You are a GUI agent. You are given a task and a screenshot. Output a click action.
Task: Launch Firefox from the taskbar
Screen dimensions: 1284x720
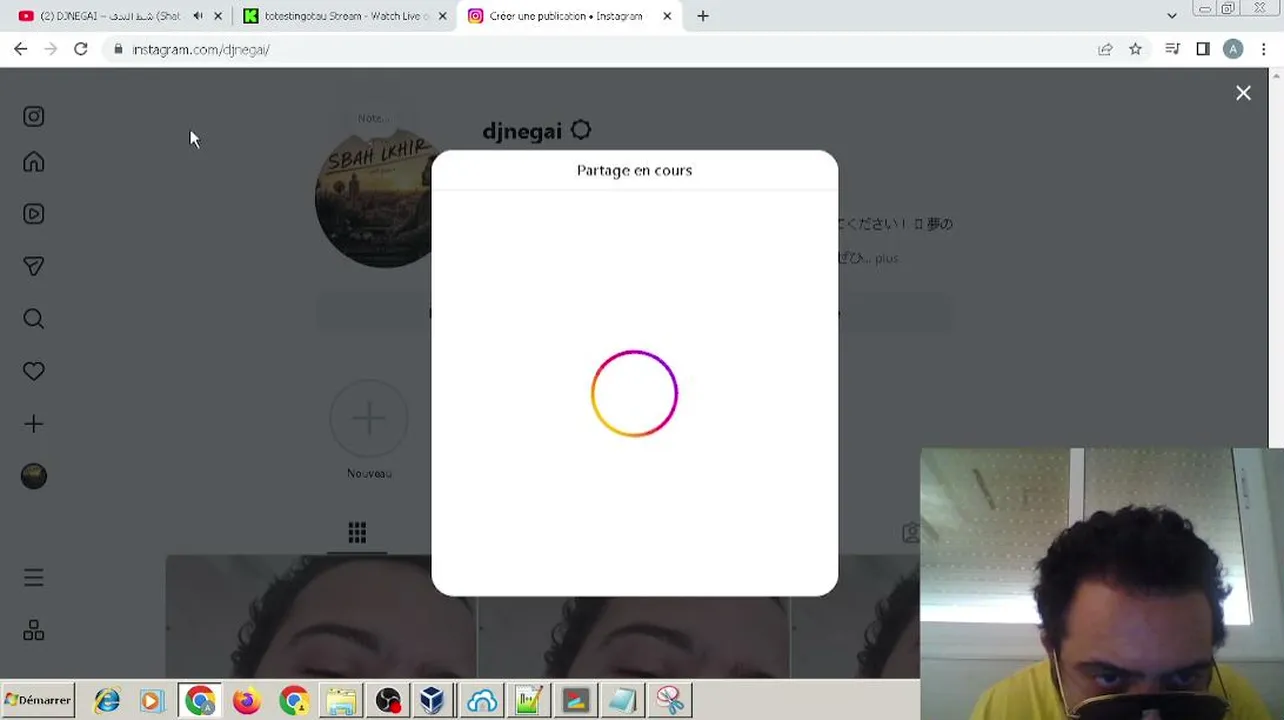246,701
